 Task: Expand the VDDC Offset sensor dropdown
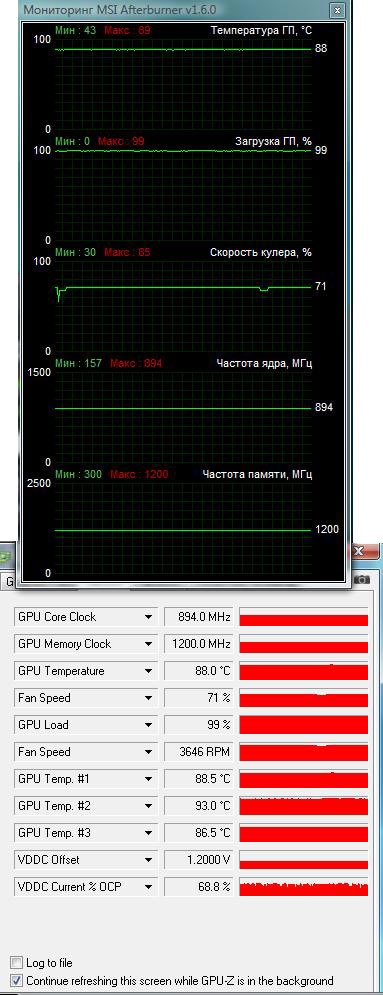[x=148, y=860]
